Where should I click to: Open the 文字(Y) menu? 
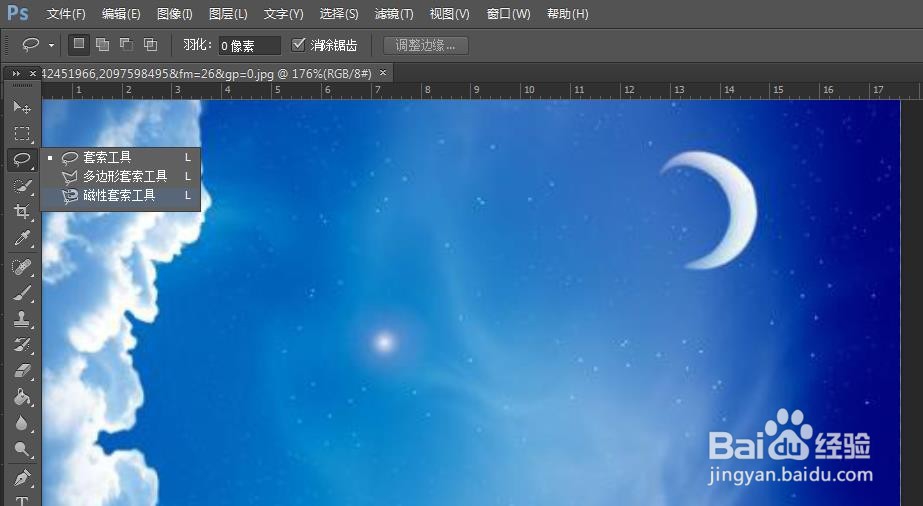(283, 14)
